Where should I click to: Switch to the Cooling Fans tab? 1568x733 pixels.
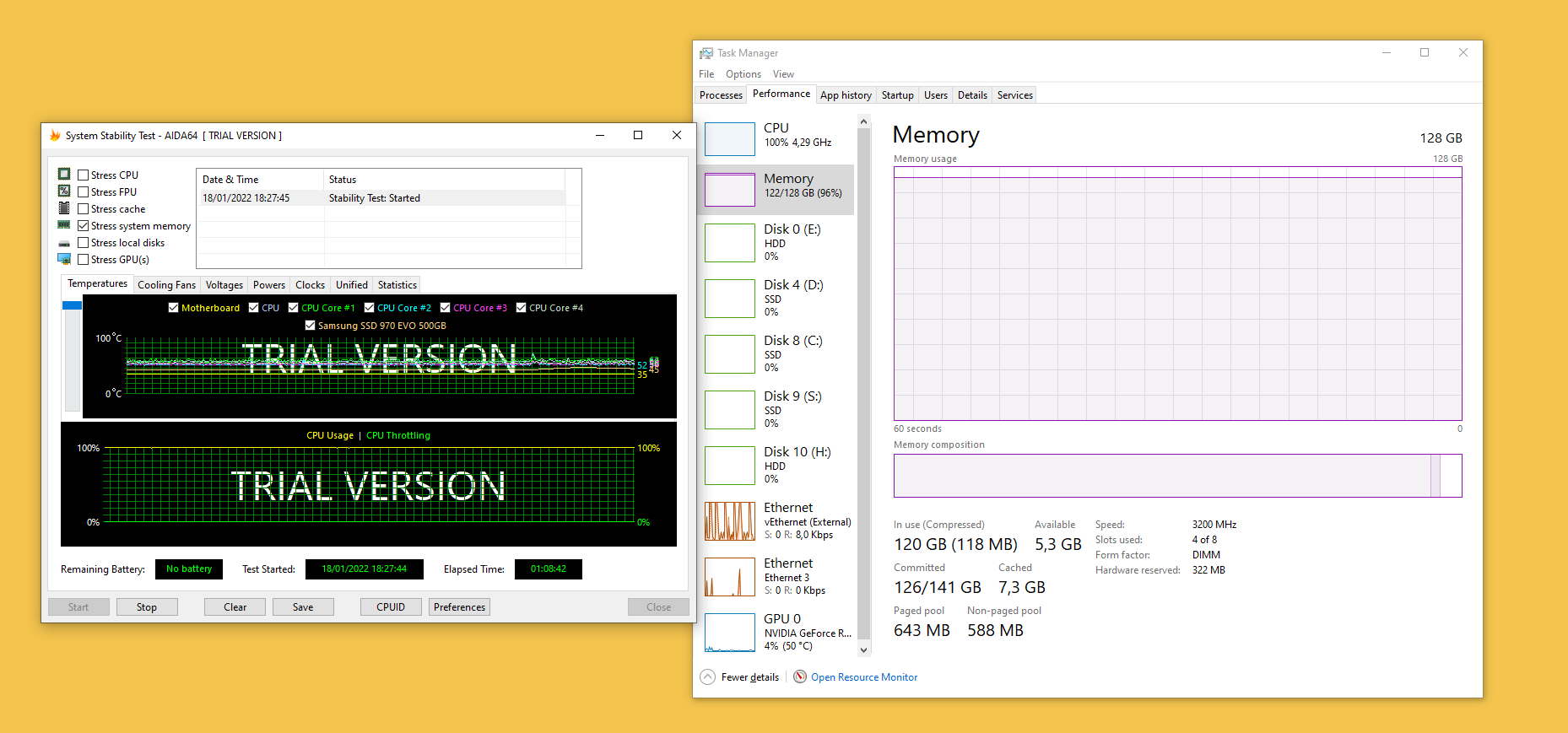[166, 285]
